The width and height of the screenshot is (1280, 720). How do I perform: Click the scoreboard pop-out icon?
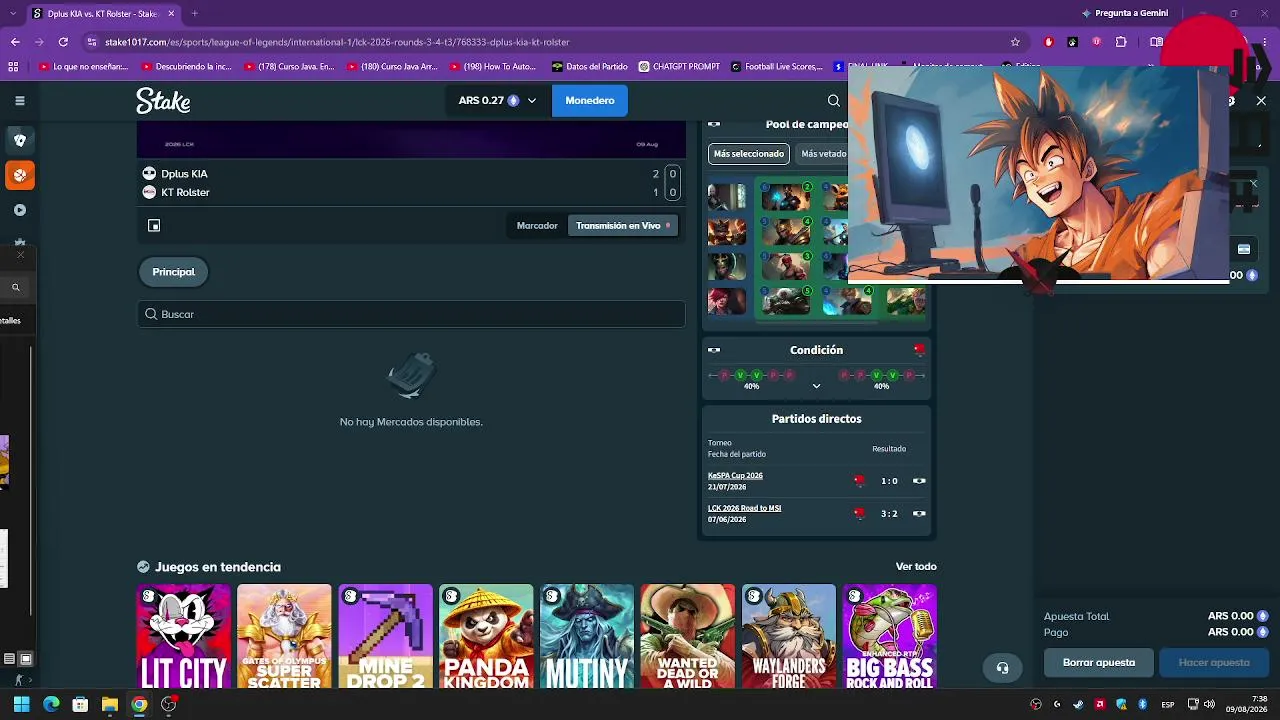154,226
